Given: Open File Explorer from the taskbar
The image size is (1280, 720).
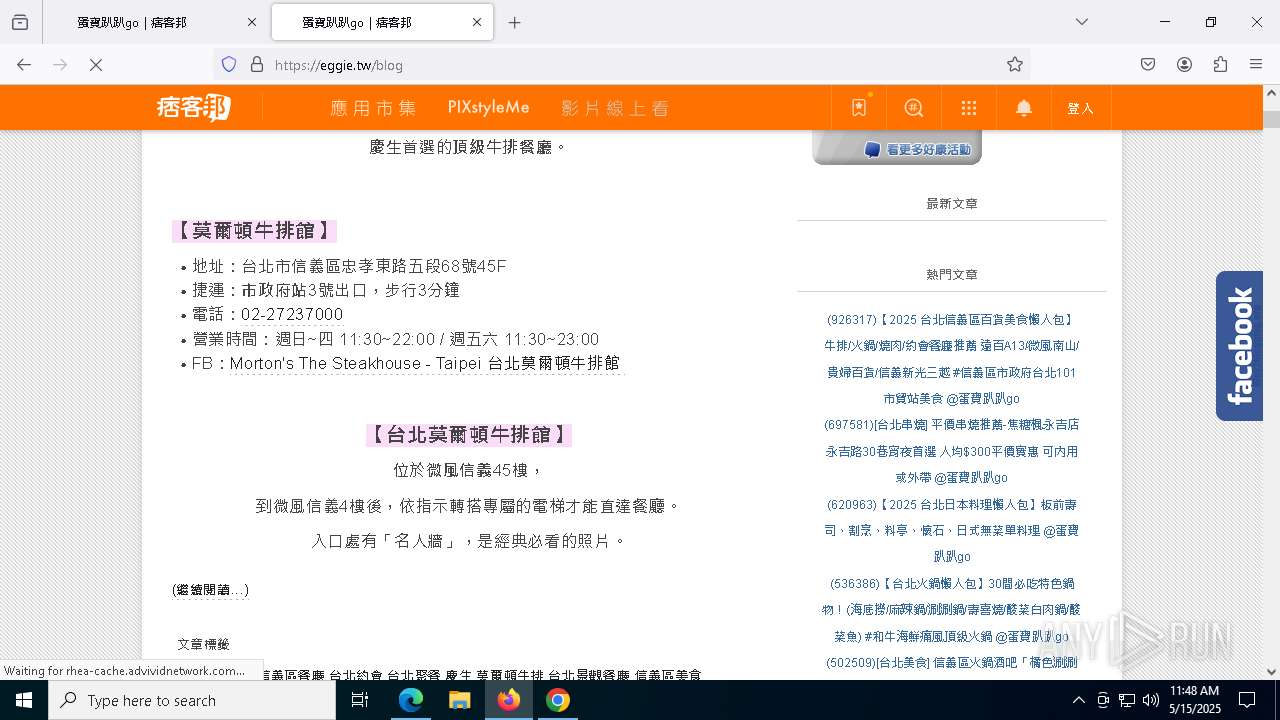Looking at the screenshot, I should 459,700.
